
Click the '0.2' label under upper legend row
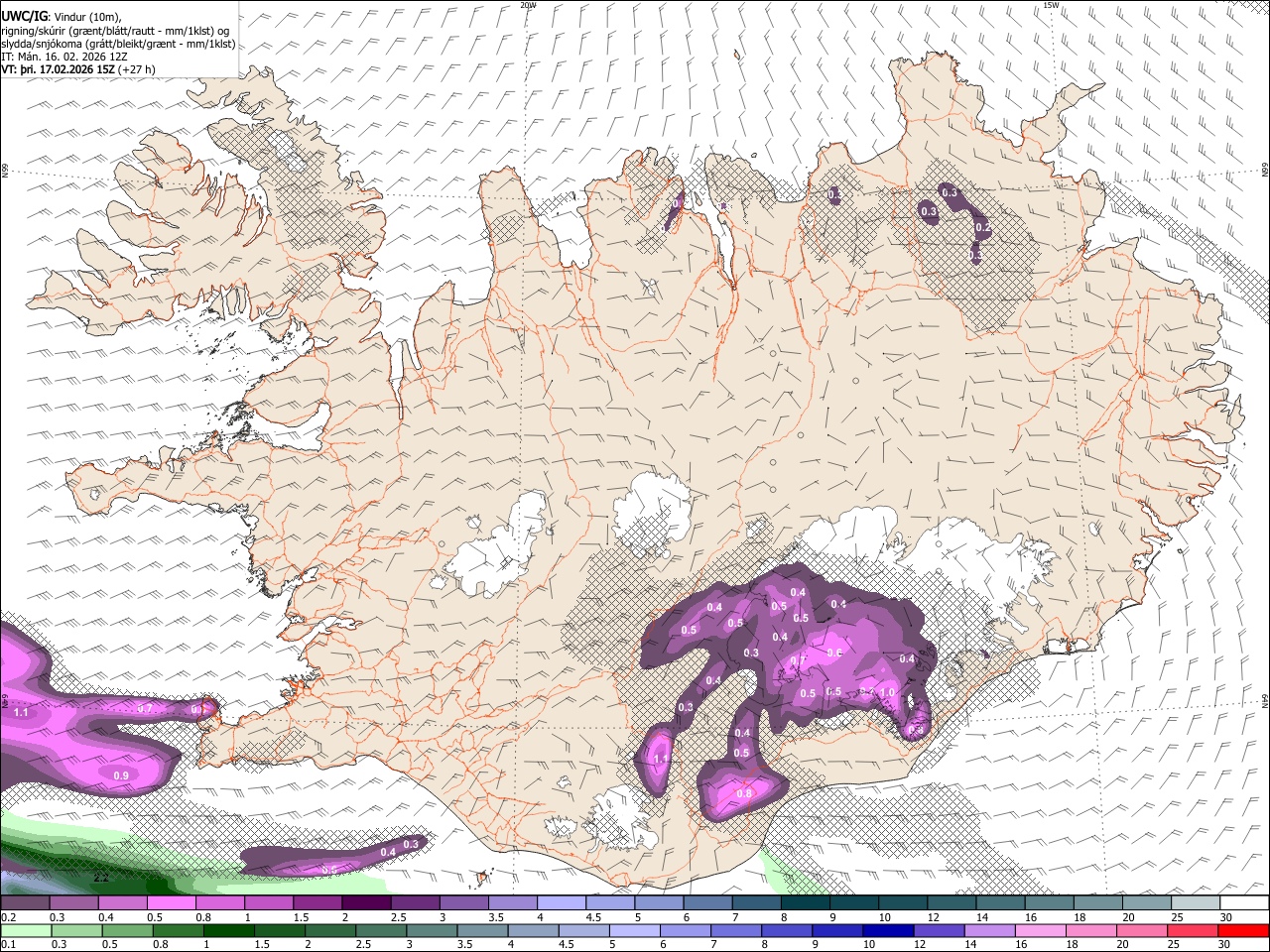9,917
